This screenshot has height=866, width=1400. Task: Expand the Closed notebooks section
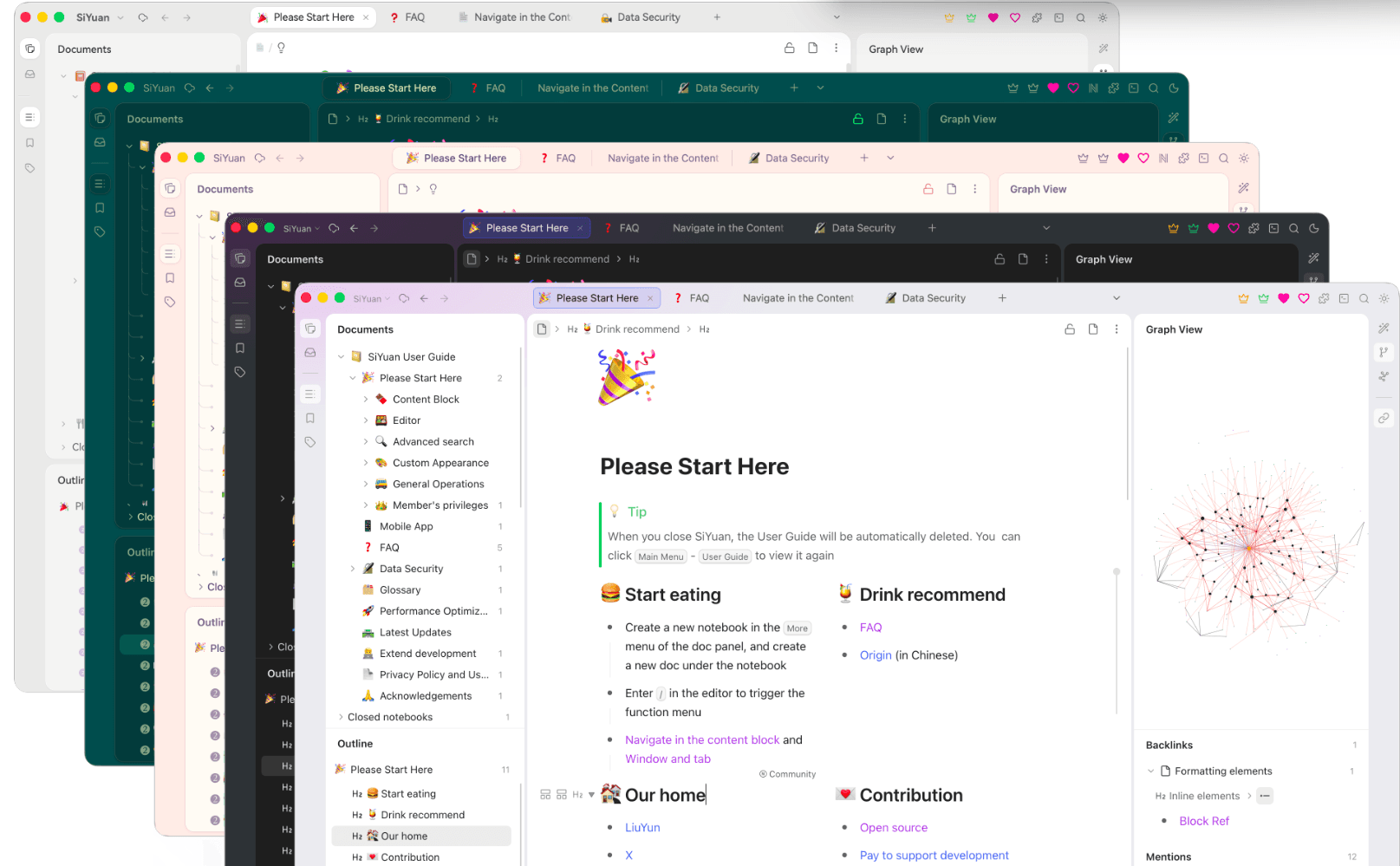coord(341,717)
